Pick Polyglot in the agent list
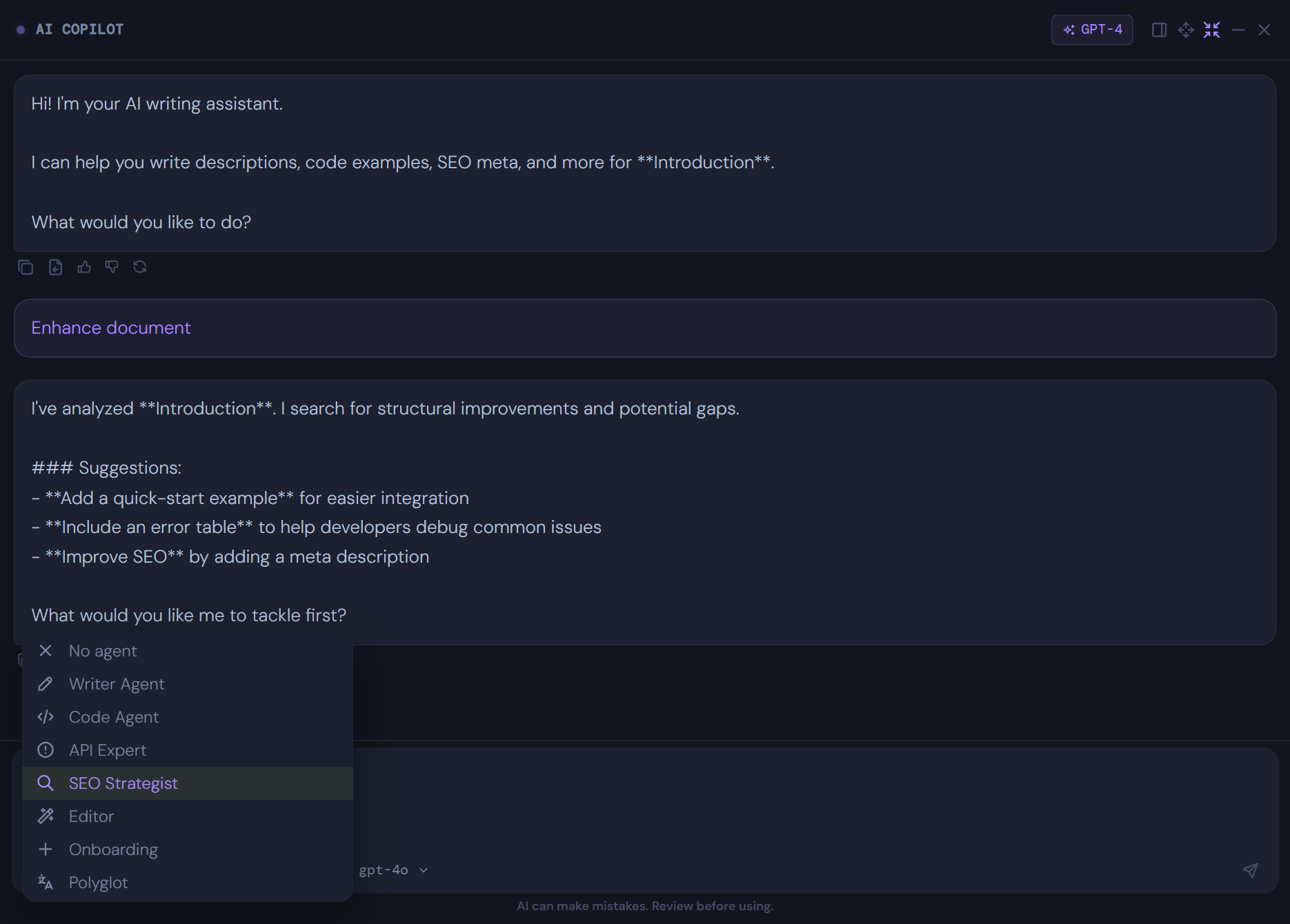Viewport: 1290px width, 924px height. [x=99, y=882]
